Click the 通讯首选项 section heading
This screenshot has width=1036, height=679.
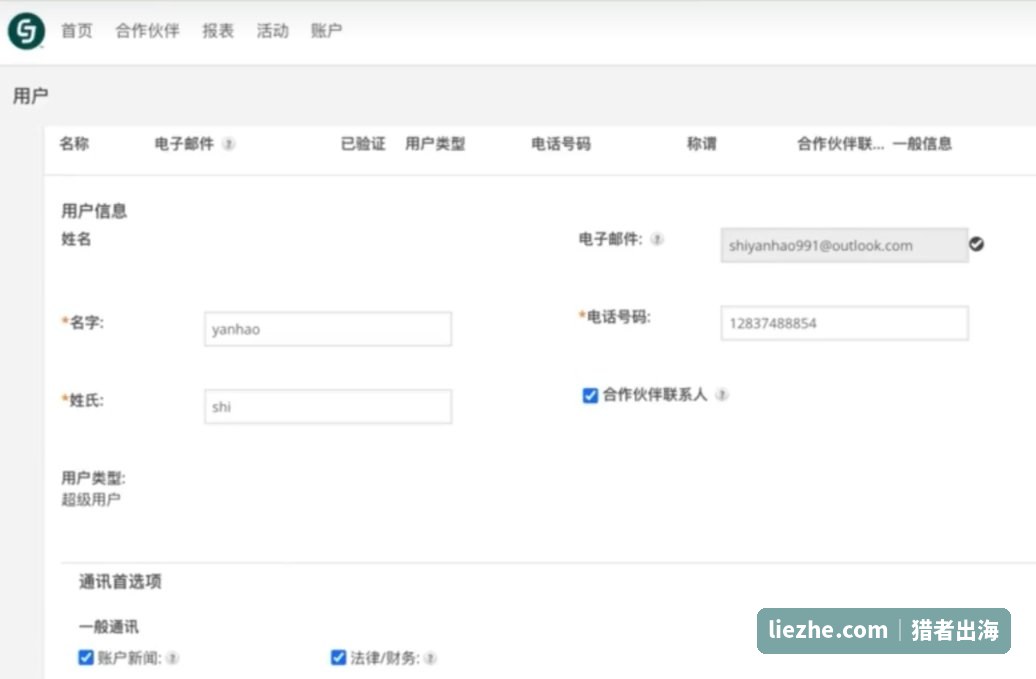coord(120,581)
